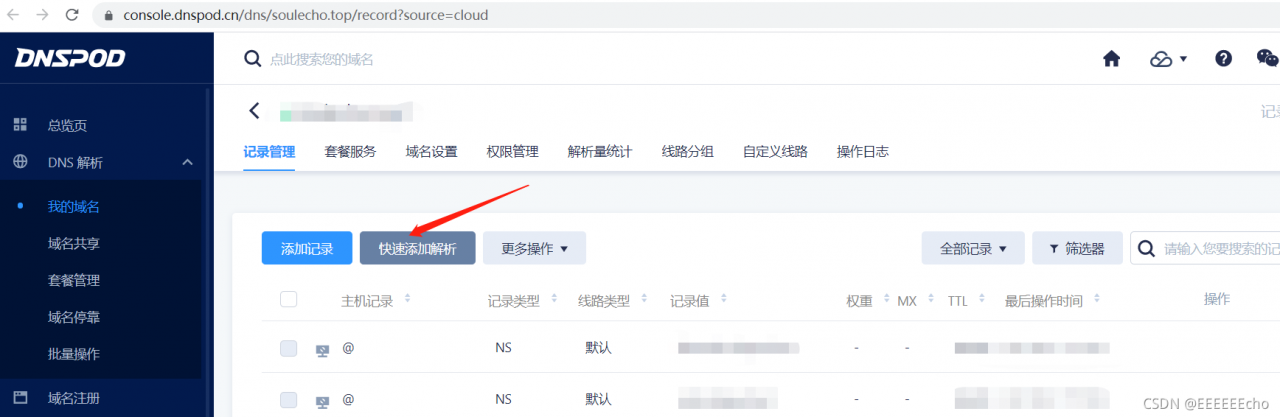Click the MX column header
1280x417 pixels.
tap(907, 300)
